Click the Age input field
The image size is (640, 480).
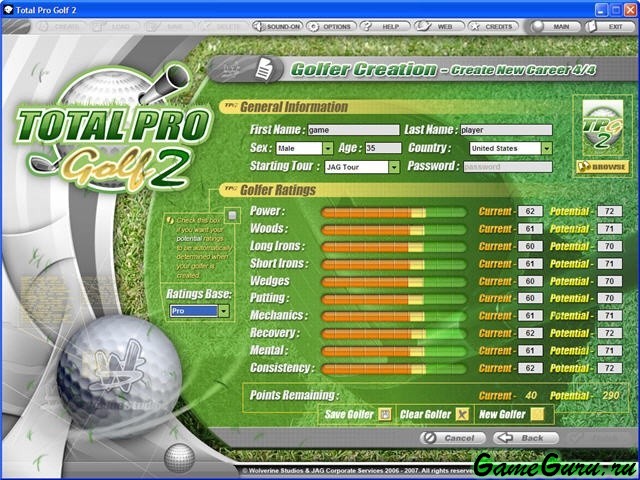click(x=383, y=148)
